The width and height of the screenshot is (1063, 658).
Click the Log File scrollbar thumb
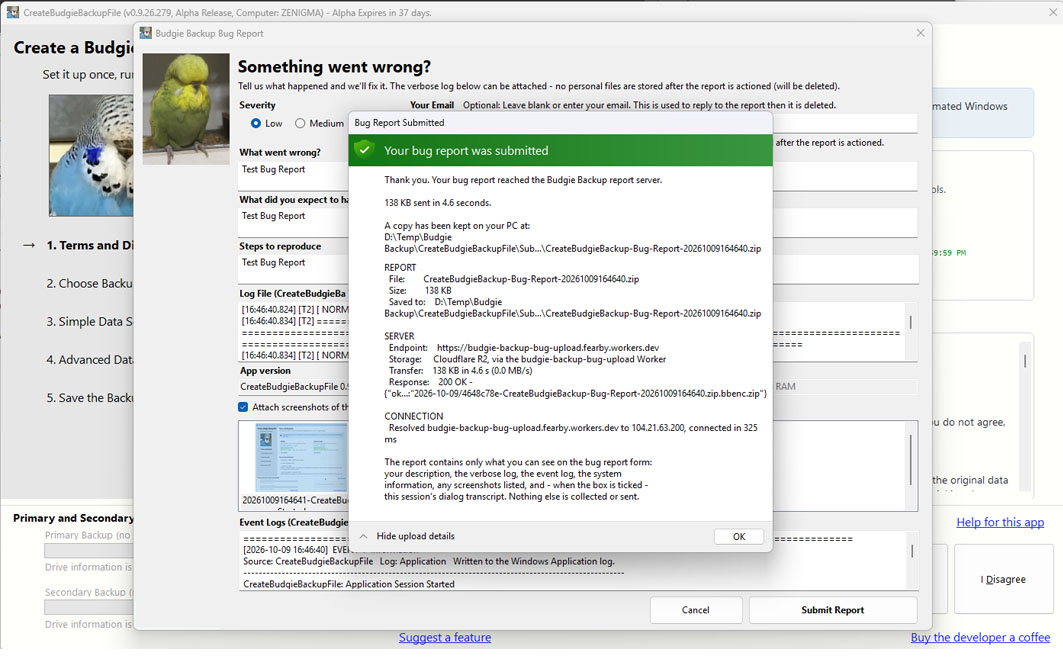click(910, 323)
